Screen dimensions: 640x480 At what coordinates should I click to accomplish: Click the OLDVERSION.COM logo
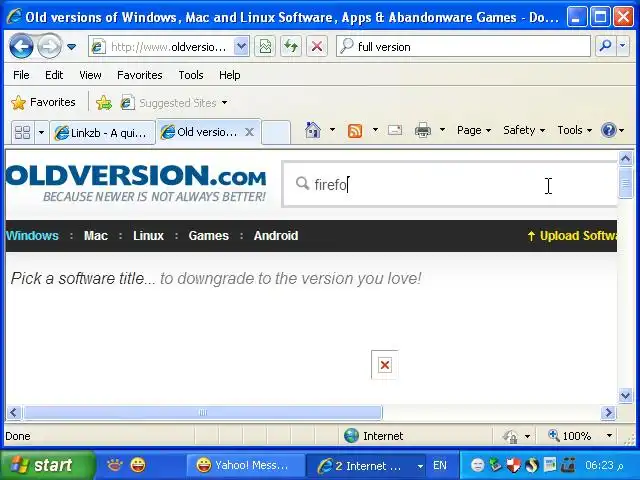[x=136, y=183]
